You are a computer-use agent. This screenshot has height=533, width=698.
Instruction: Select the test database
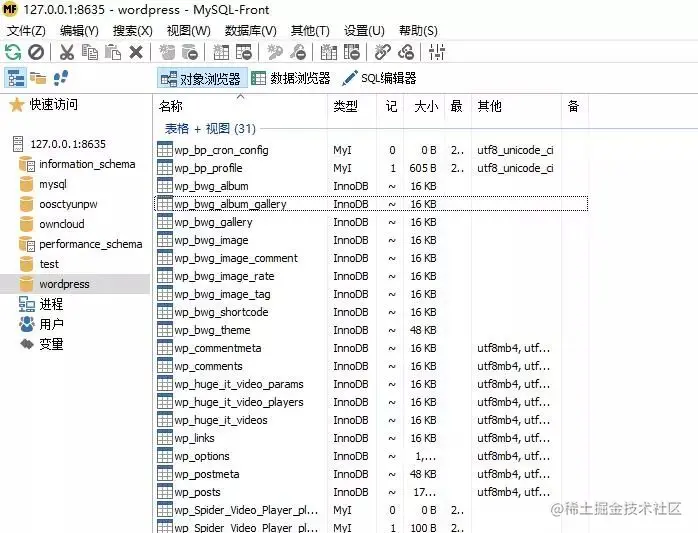click(49, 264)
